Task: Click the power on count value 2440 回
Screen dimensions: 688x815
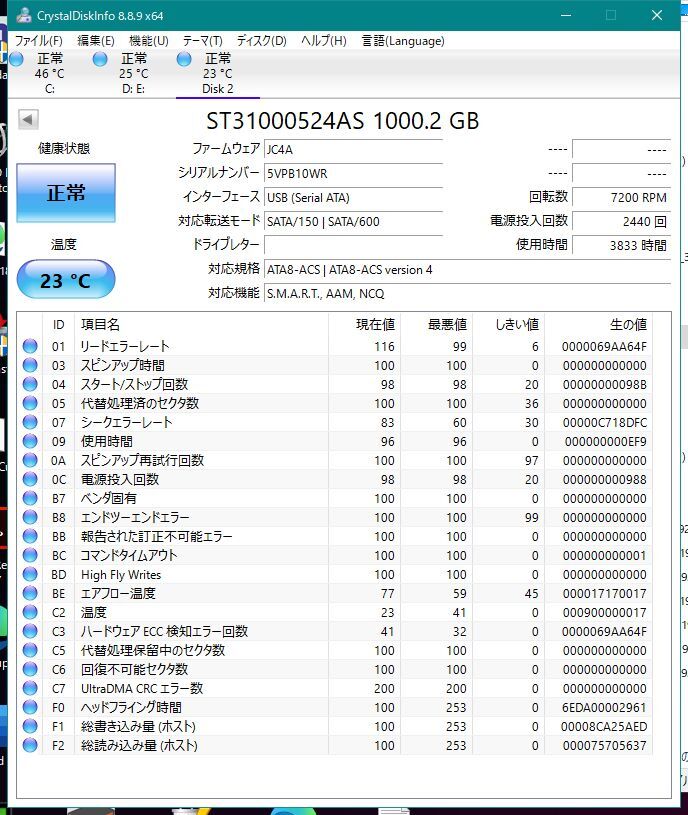Action: [x=621, y=221]
